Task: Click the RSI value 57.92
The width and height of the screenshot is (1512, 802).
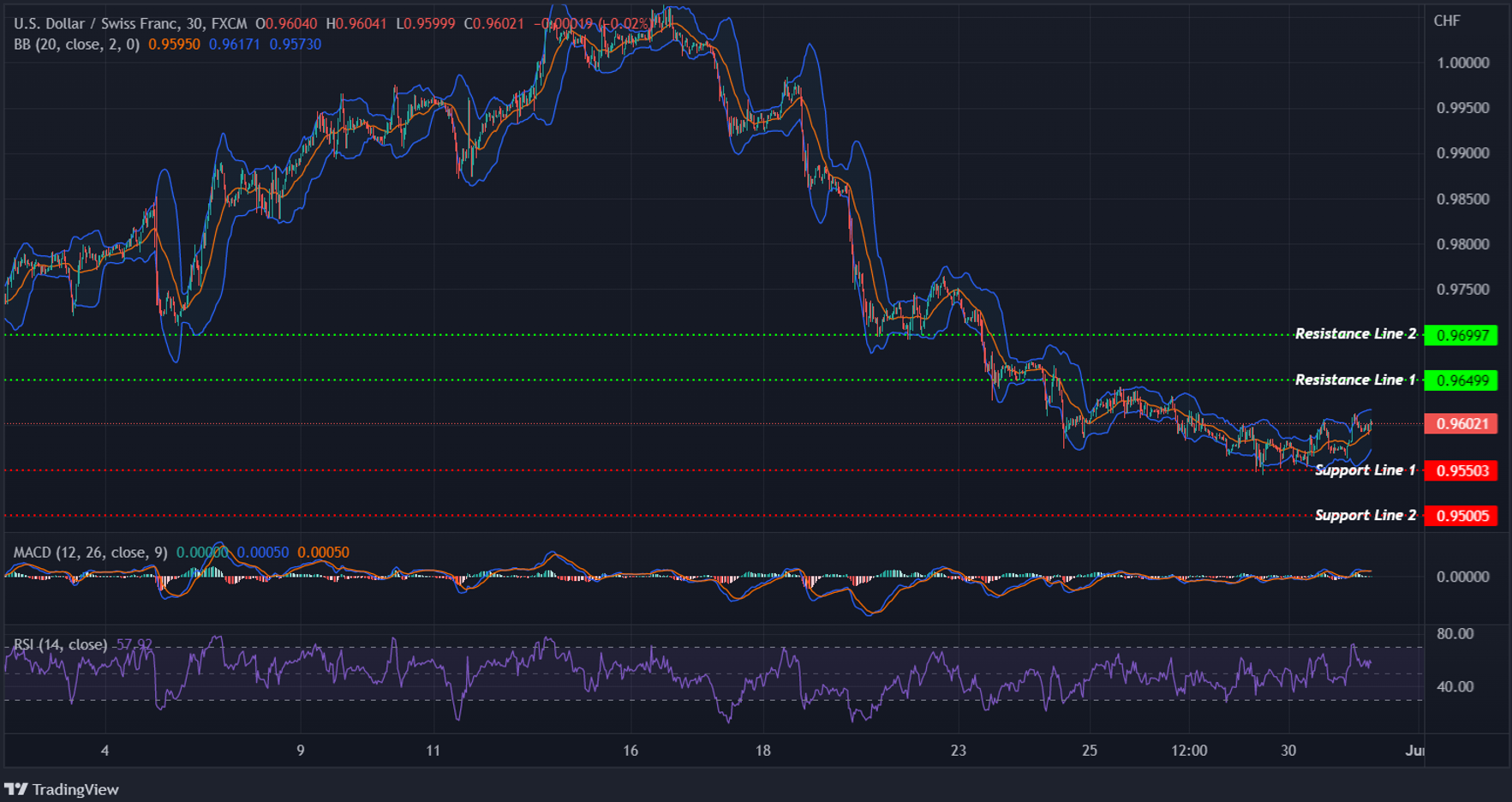Action: 135,643
